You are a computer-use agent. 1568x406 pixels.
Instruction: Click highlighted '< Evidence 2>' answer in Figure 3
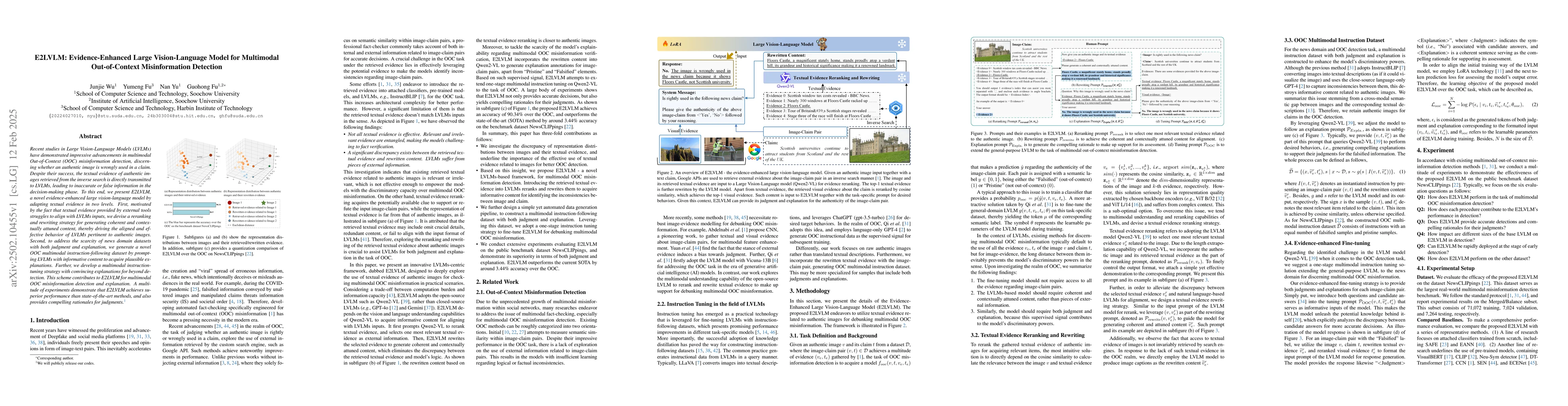tap(984, 115)
